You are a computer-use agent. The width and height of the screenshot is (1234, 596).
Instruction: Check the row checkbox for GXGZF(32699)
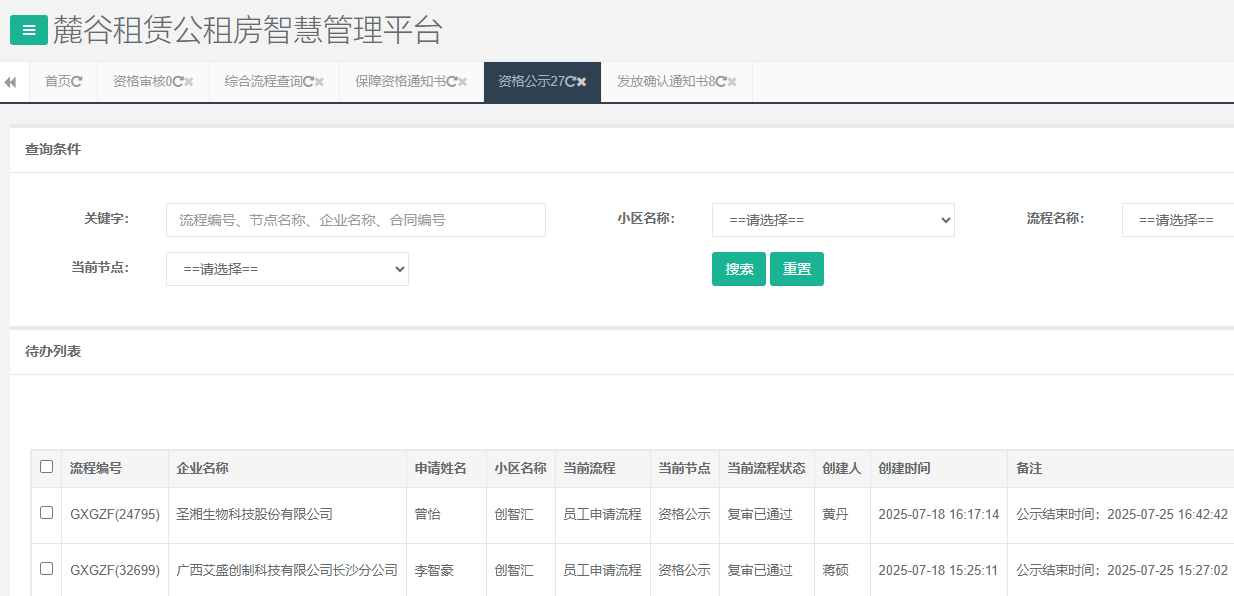(46, 569)
